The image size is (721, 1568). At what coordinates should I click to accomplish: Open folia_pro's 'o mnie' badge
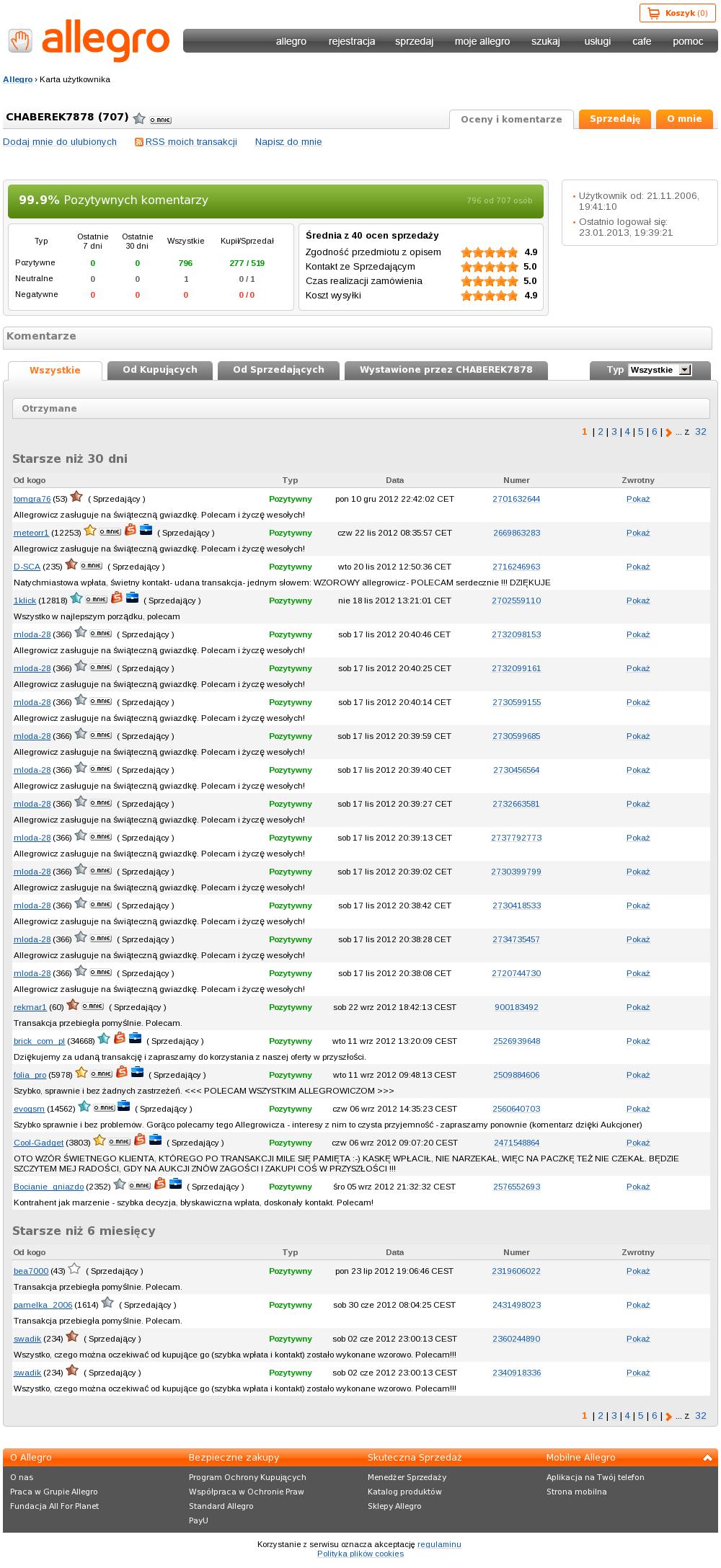click(x=102, y=1074)
